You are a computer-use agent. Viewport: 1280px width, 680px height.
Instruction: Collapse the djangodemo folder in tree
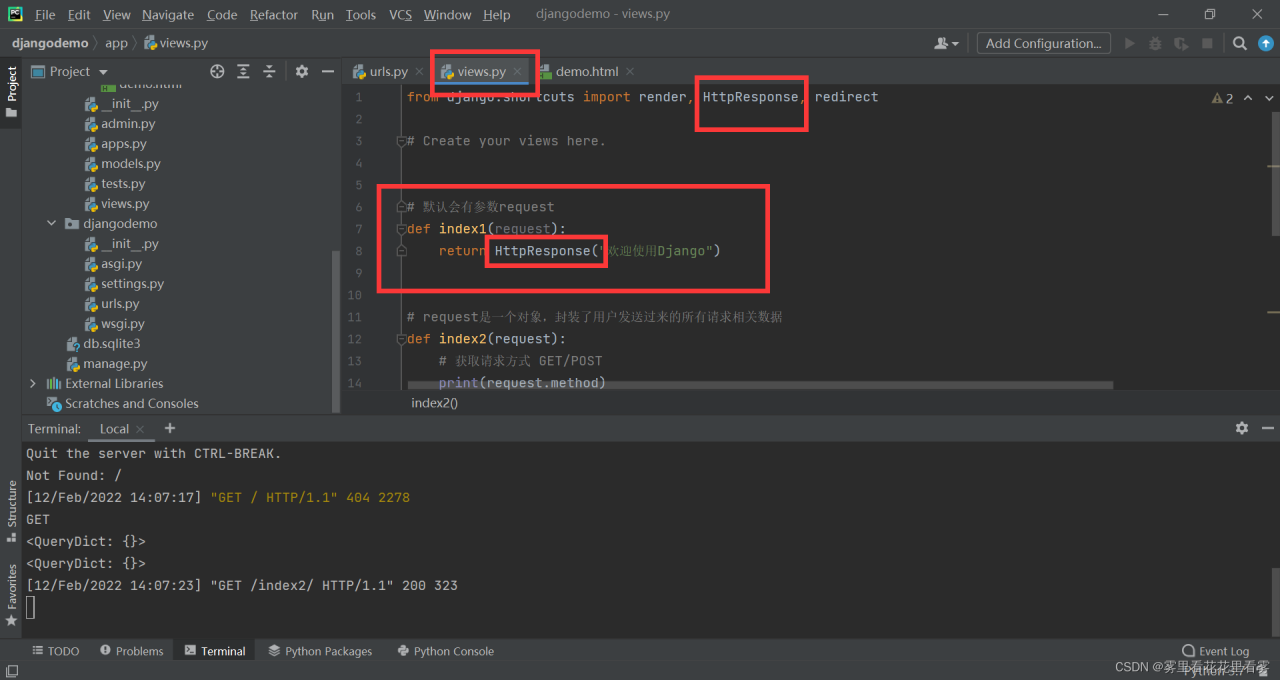pyautogui.click(x=52, y=224)
